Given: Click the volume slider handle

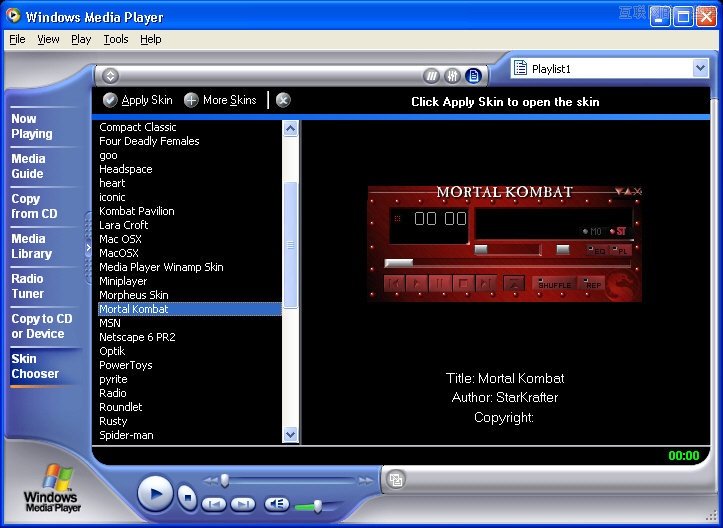Looking at the screenshot, I should pos(318,506).
